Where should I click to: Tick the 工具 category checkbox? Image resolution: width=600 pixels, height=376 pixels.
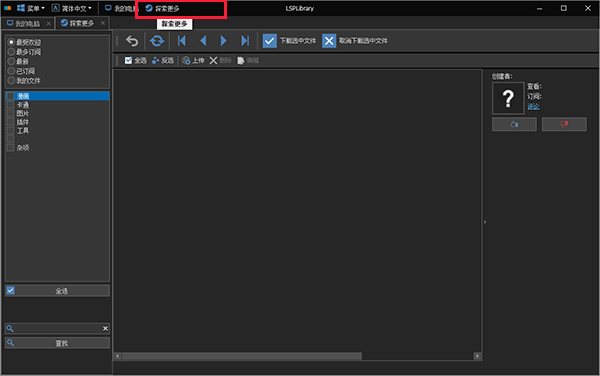(10, 130)
